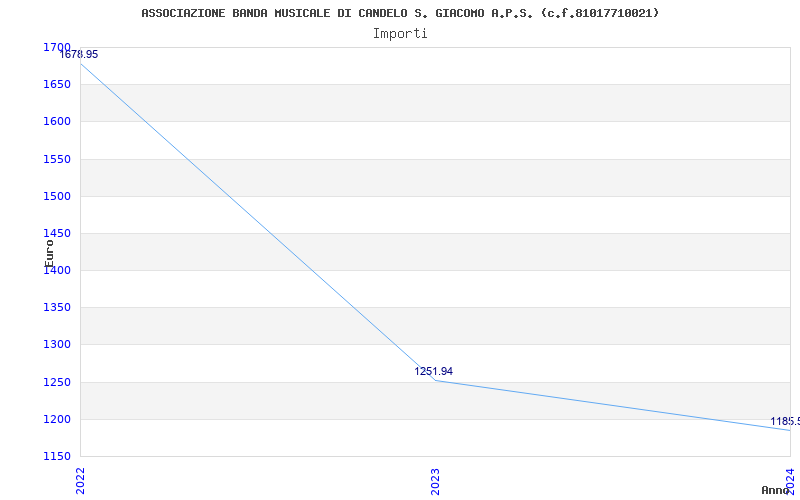The height and width of the screenshot is (500, 800).
Task: Click the 1150 y-axis tick label
Action: [57, 456]
